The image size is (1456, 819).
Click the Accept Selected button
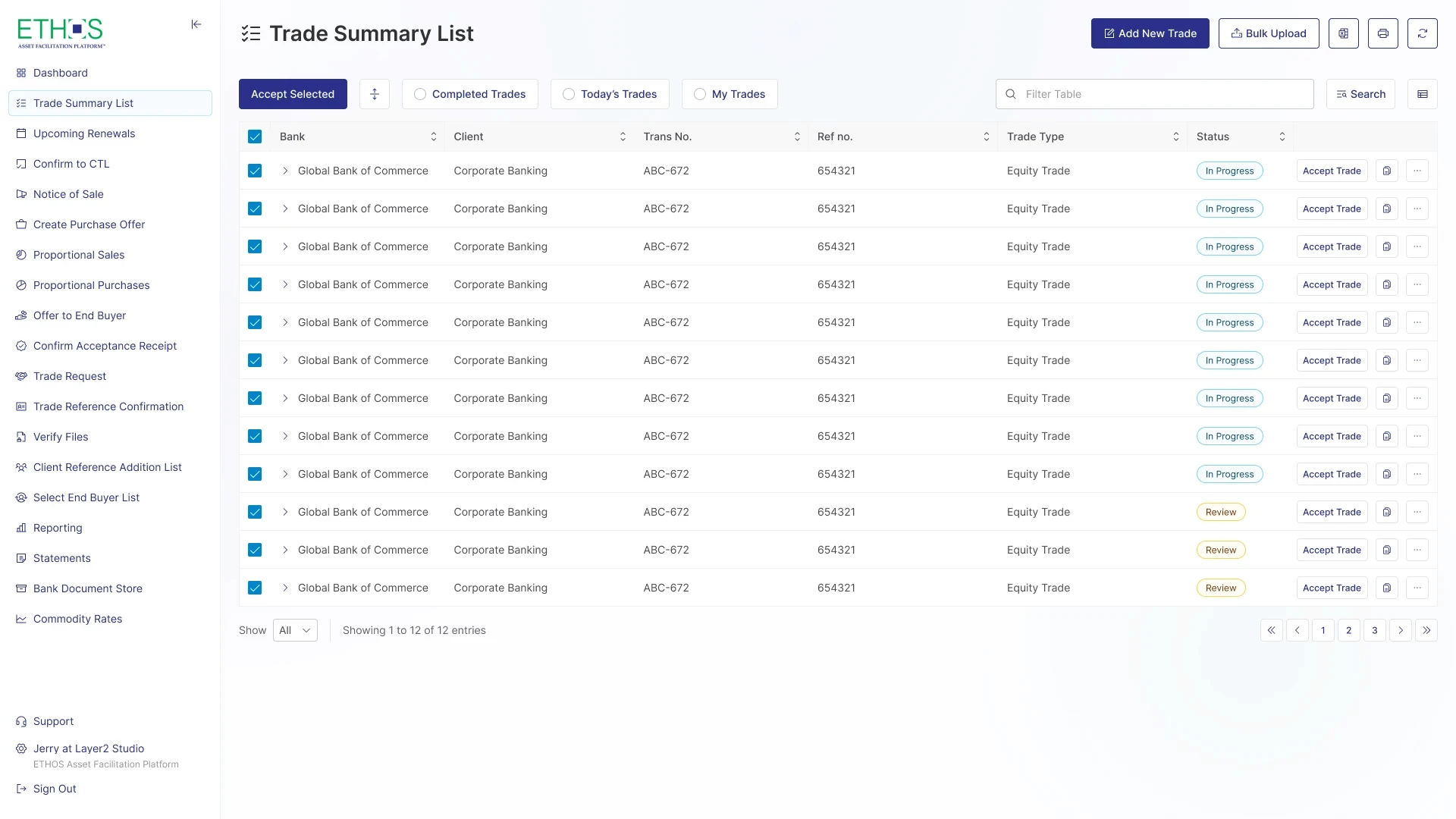(293, 94)
